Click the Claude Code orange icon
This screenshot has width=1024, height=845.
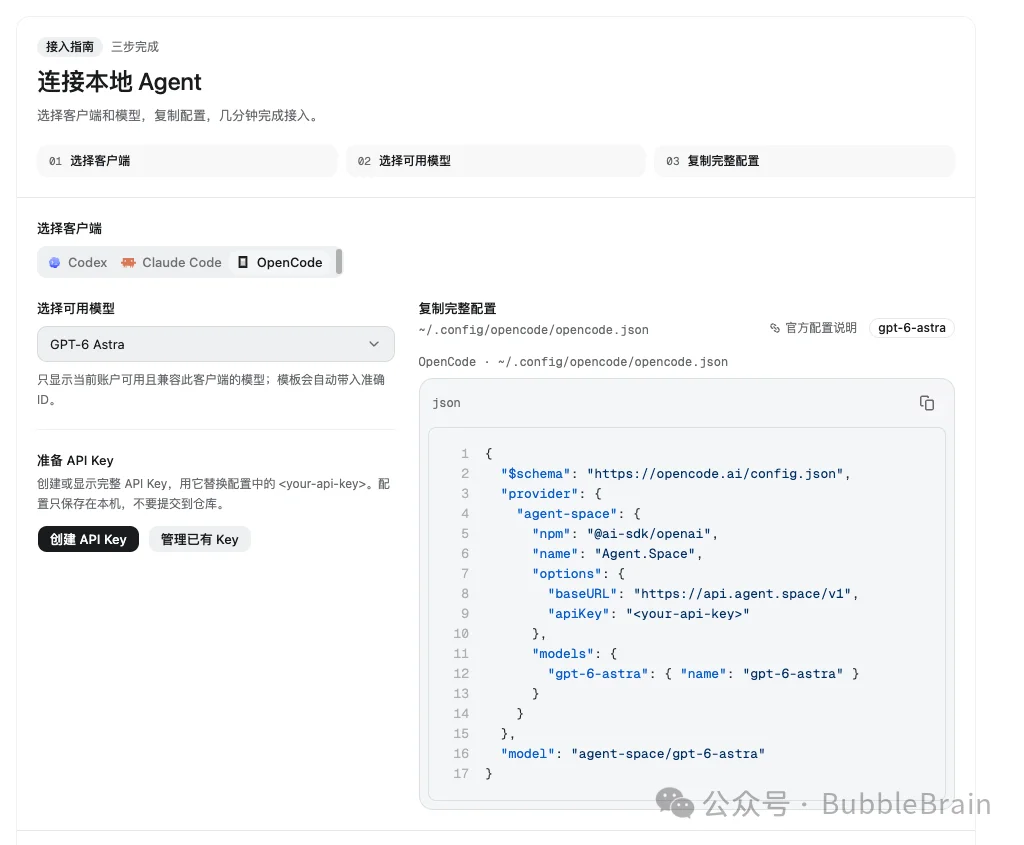[x=128, y=263]
